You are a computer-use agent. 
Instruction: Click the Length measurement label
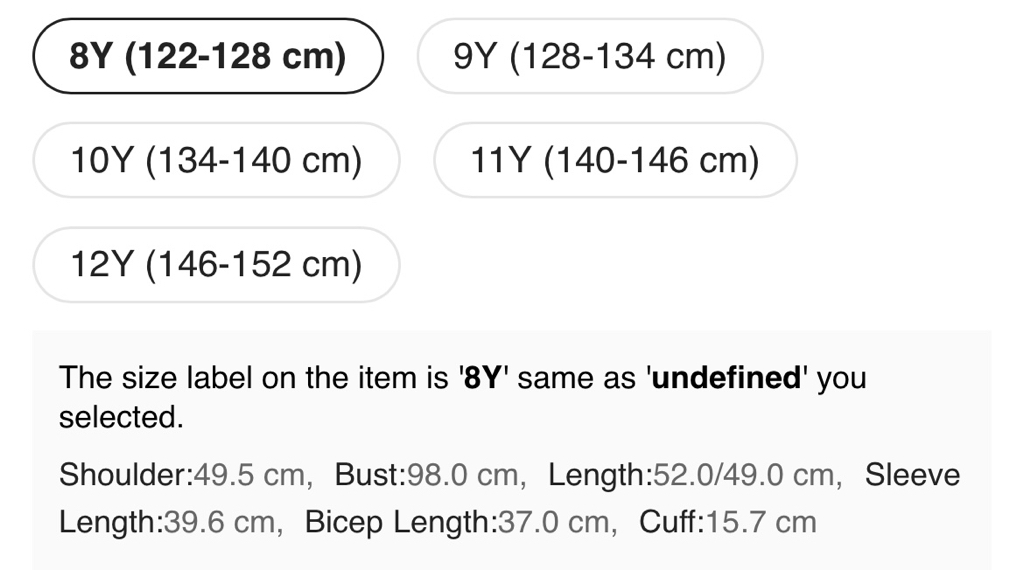click(x=599, y=474)
